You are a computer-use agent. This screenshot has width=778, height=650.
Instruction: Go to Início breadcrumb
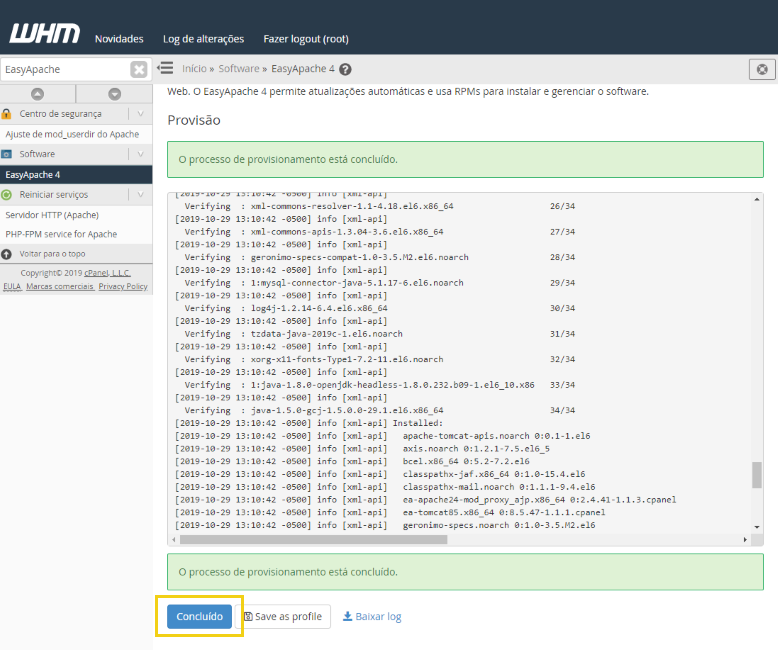pos(194,68)
